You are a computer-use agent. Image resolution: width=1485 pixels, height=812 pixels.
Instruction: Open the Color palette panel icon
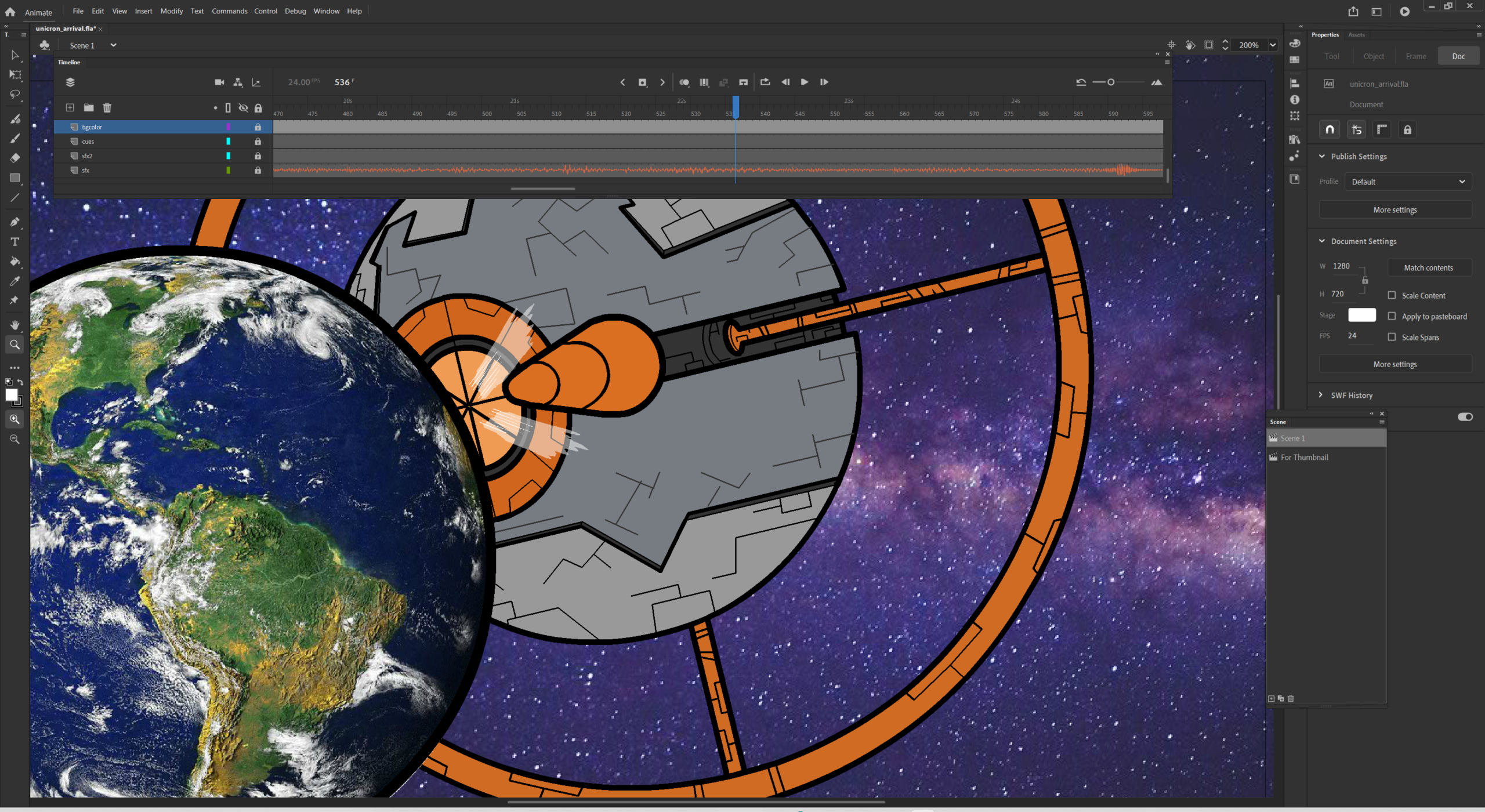(x=1295, y=43)
